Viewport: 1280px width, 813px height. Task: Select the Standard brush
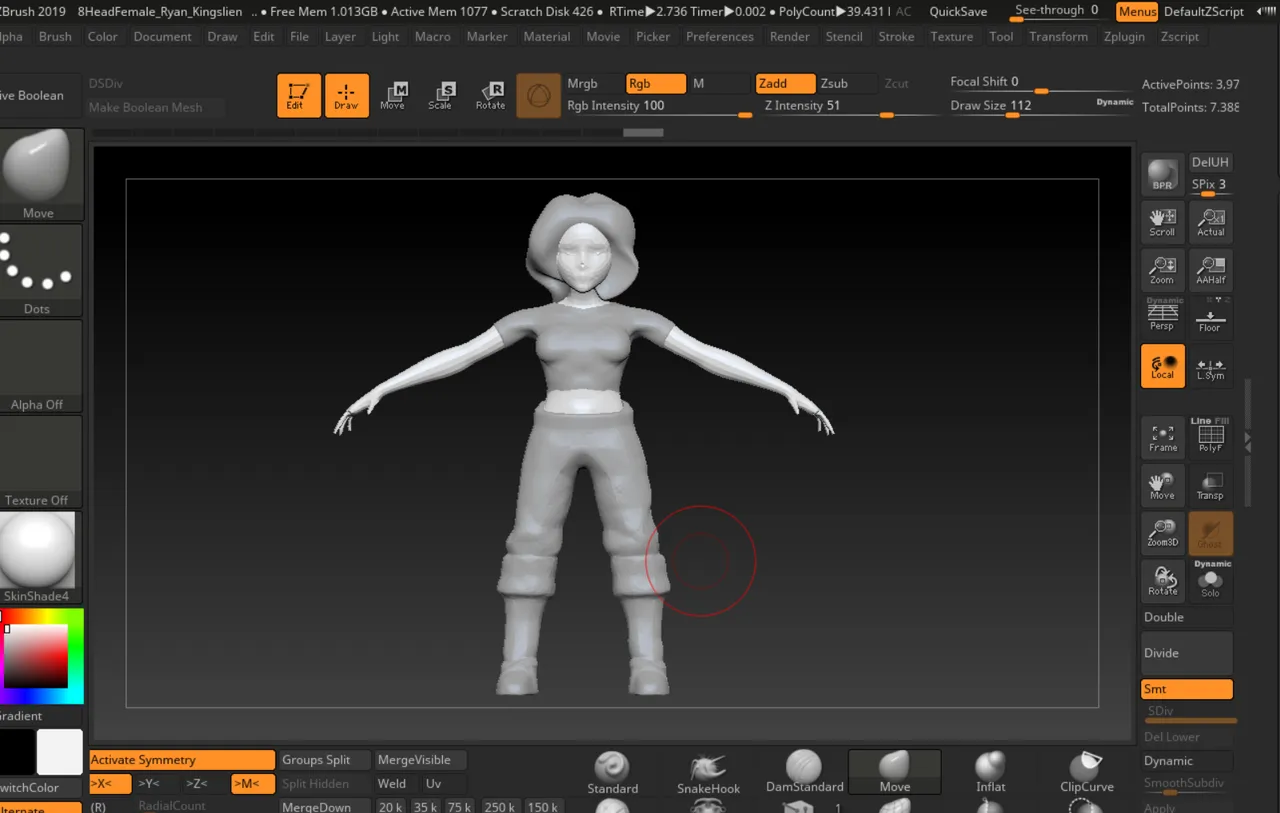612,773
